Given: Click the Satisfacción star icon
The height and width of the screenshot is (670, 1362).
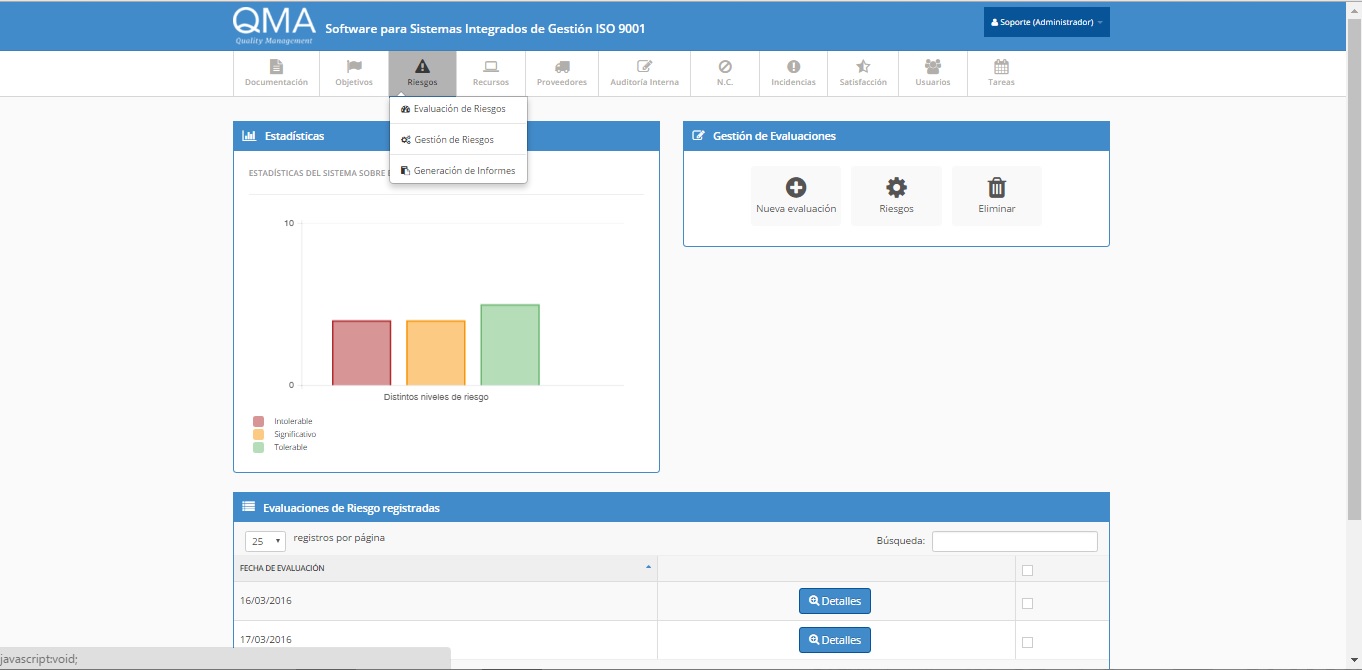Looking at the screenshot, I should (x=863, y=67).
